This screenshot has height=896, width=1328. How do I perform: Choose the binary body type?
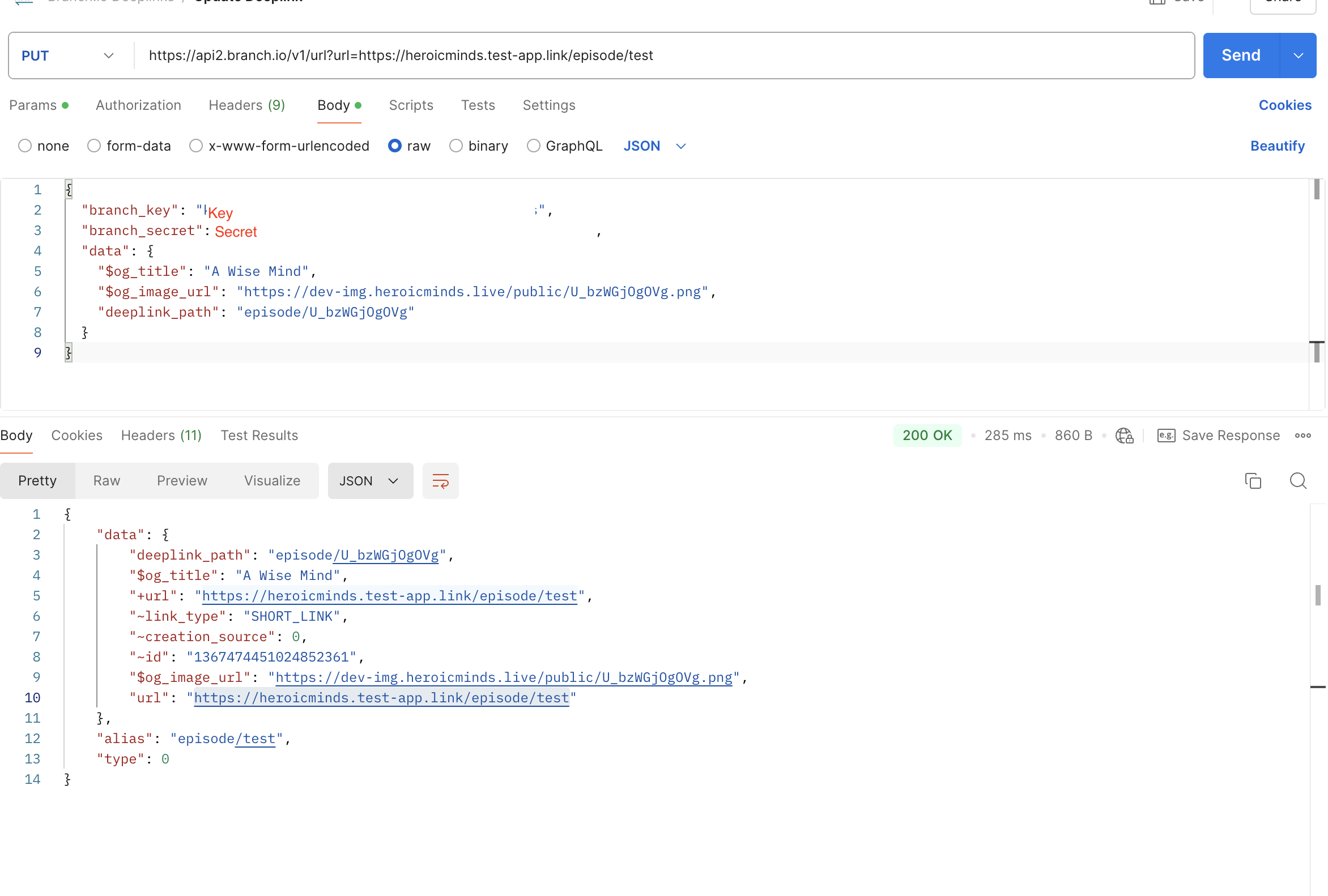pyautogui.click(x=456, y=146)
